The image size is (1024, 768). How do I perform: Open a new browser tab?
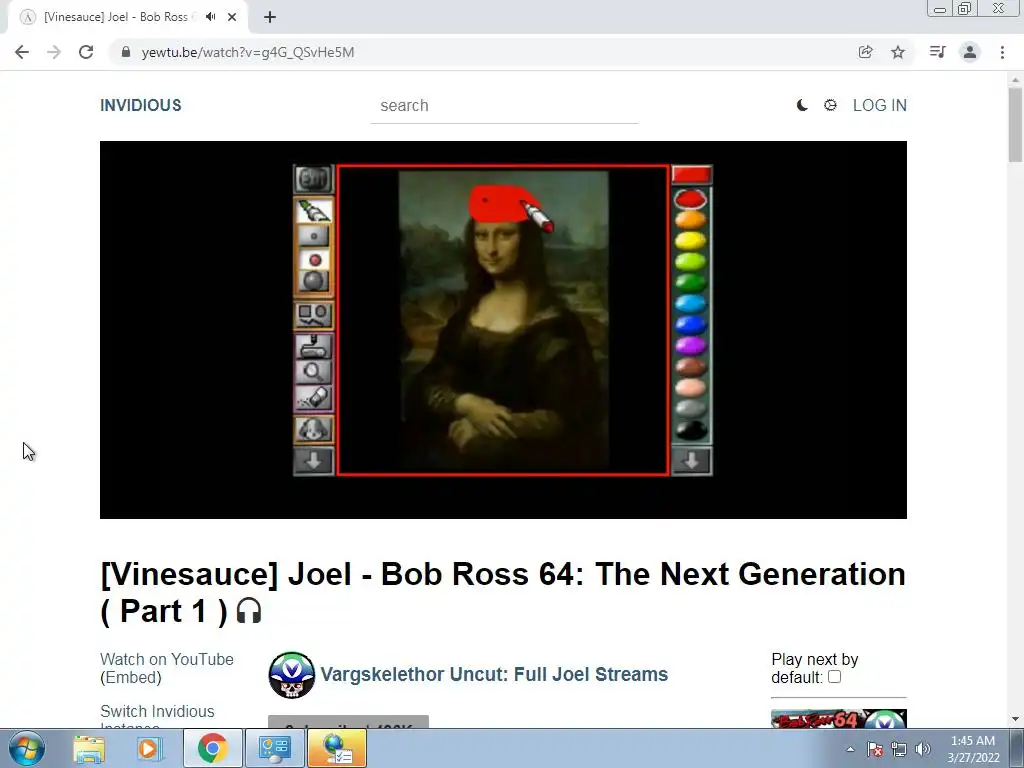click(270, 17)
